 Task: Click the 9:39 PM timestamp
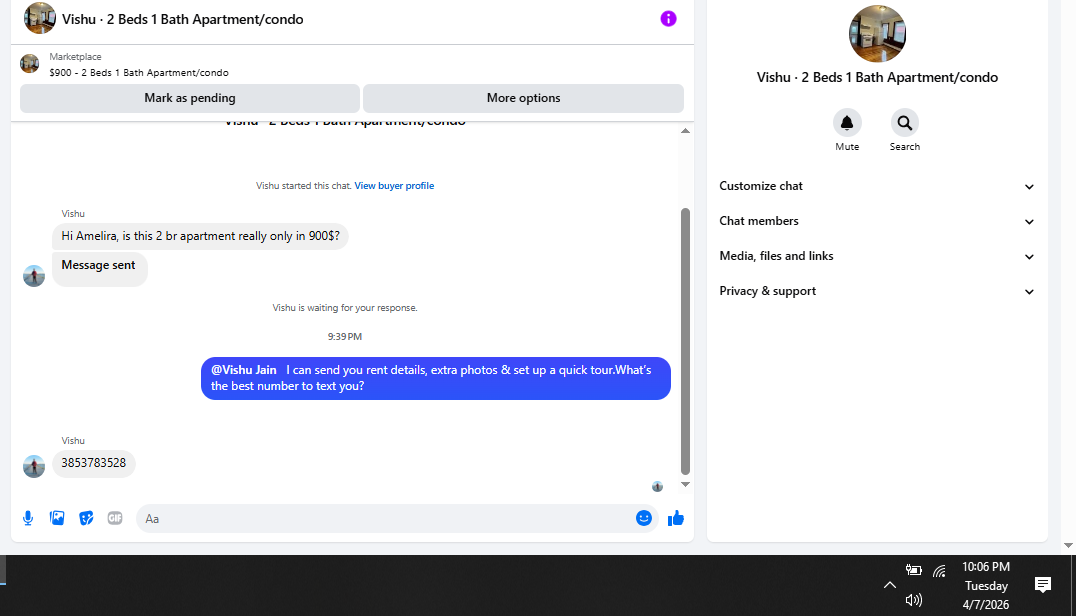click(x=344, y=337)
